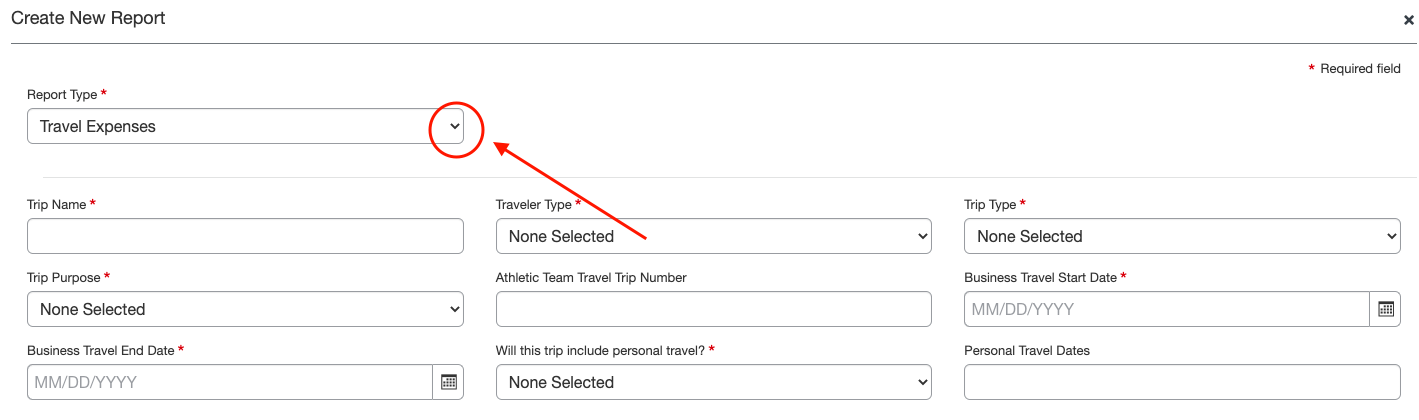
Task: Focus the Personal Travel Dates field
Action: tap(1182, 382)
